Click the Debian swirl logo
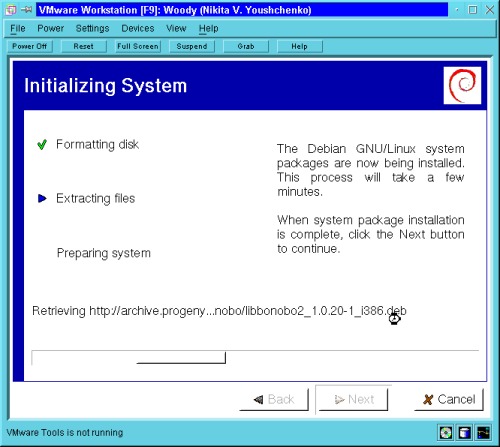500x447 pixels. click(x=462, y=85)
